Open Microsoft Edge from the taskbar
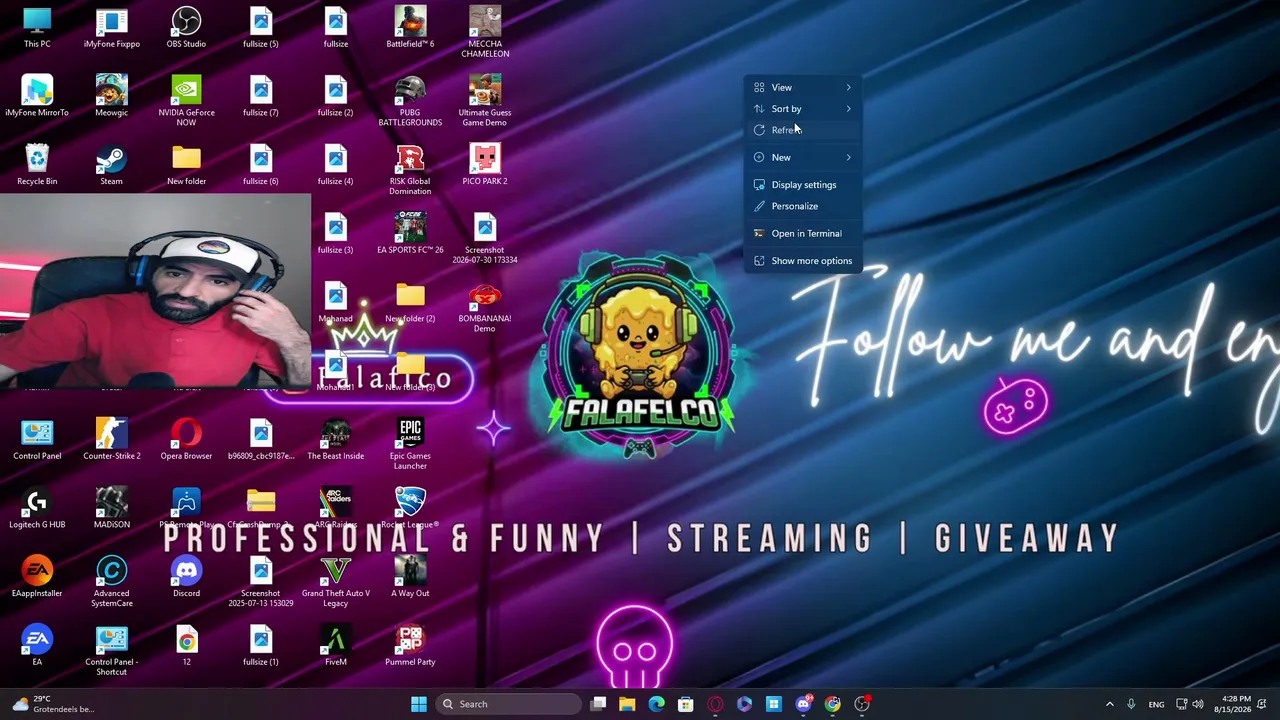The image size is (1280, 720). (x=656, y=704)
